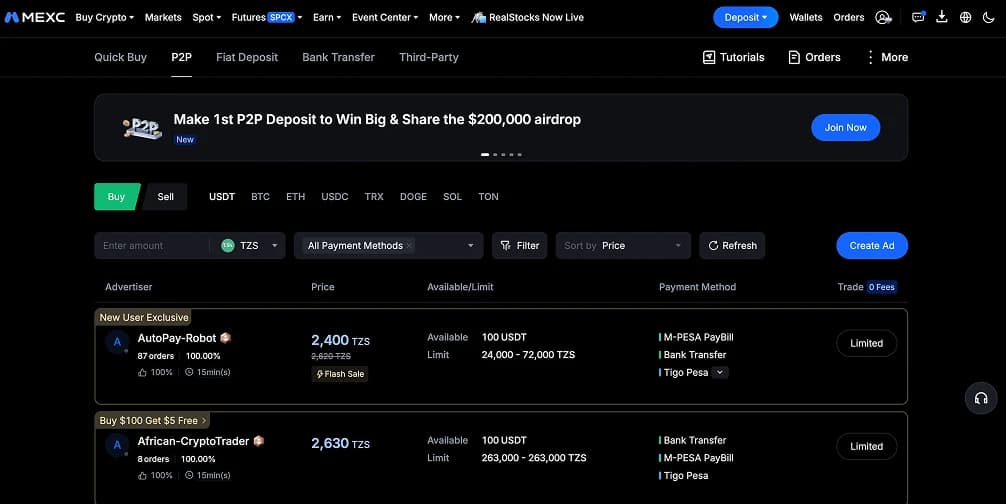Image resolution: width=1006 pixels, height=504 pixels.
Task: Open the Bank Transfer tab
Action: pos(338,57)
